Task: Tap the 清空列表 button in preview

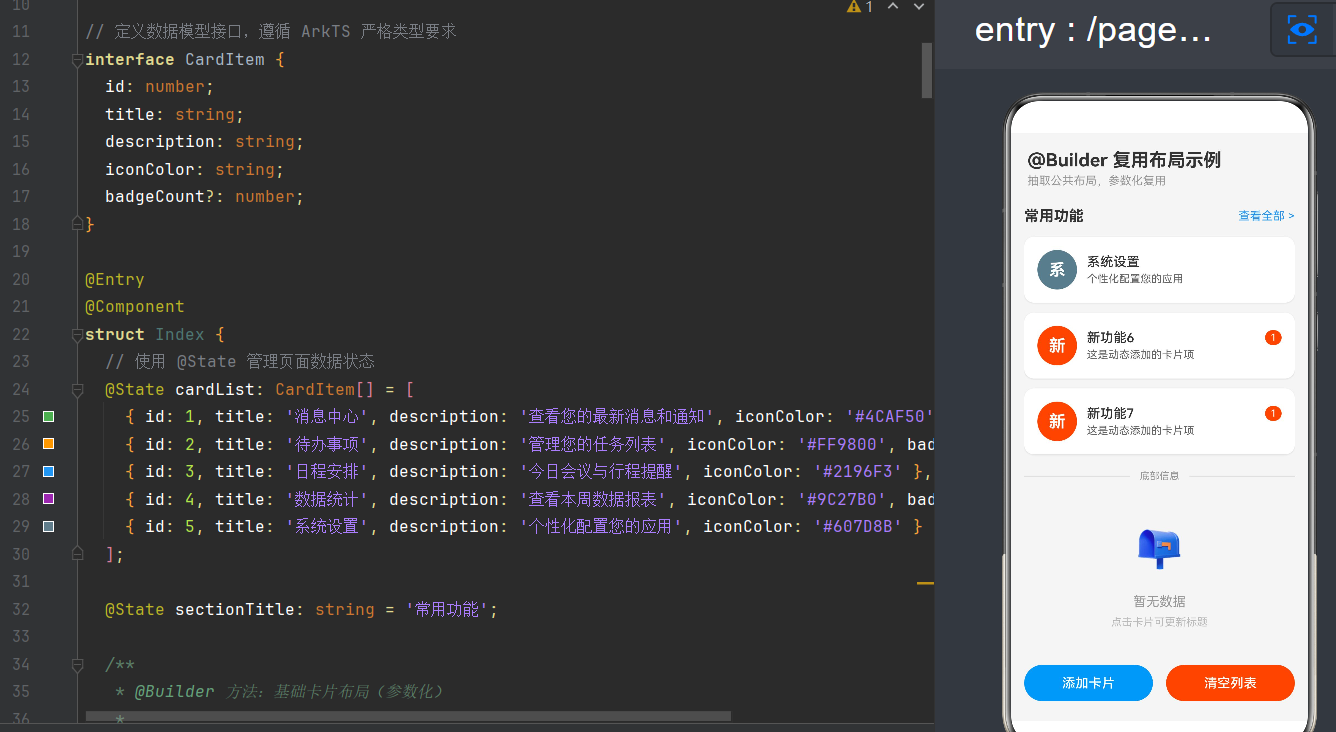Action: click(1230, 683)
